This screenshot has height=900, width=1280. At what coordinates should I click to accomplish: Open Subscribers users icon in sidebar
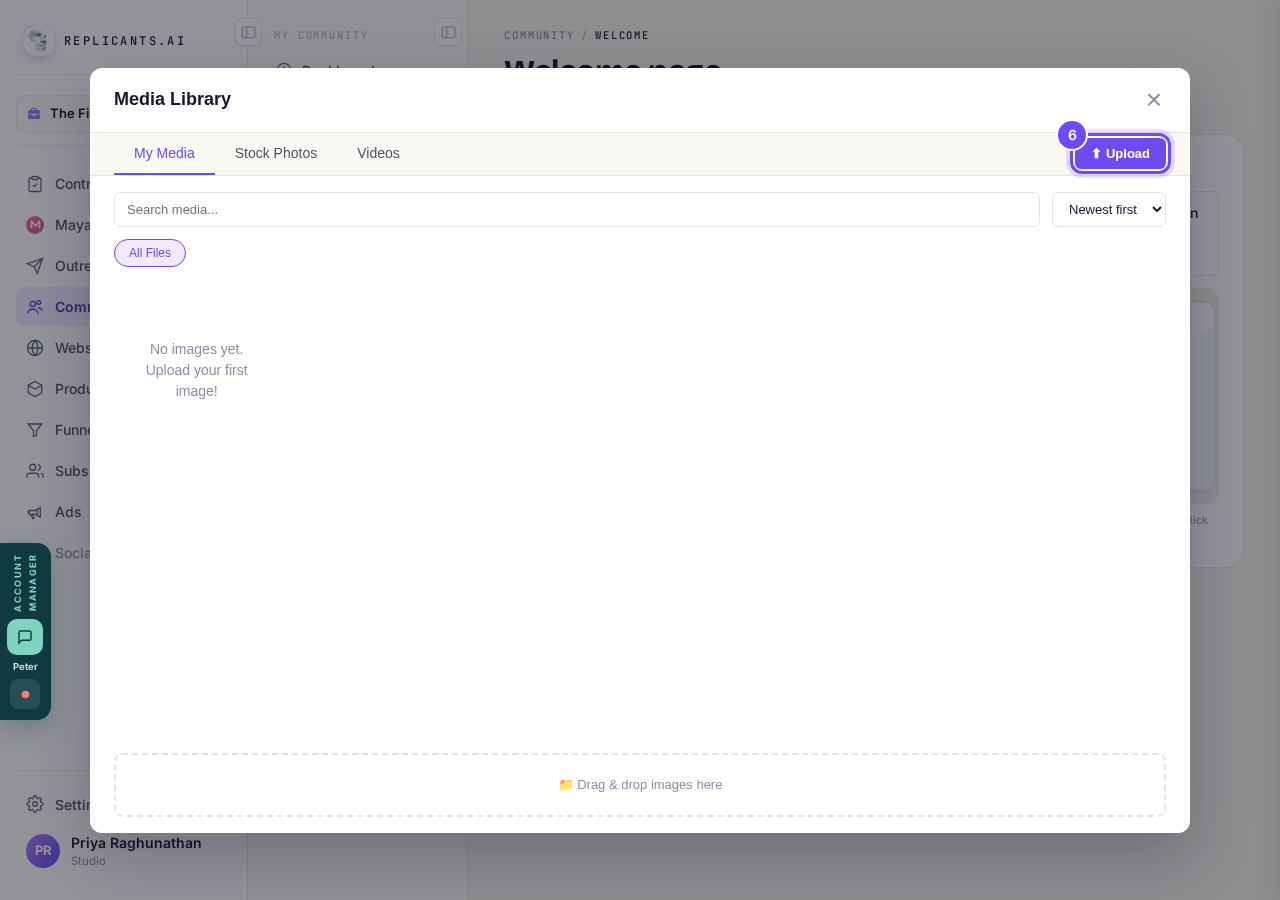(35, 471)
